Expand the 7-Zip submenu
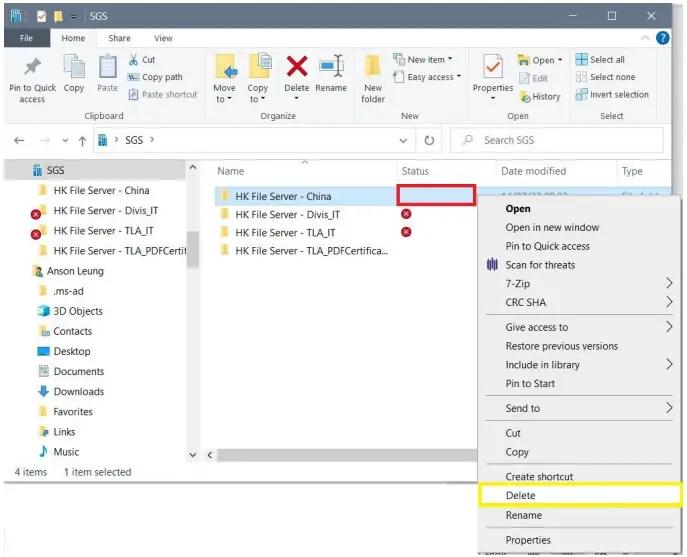 (668, 284)
